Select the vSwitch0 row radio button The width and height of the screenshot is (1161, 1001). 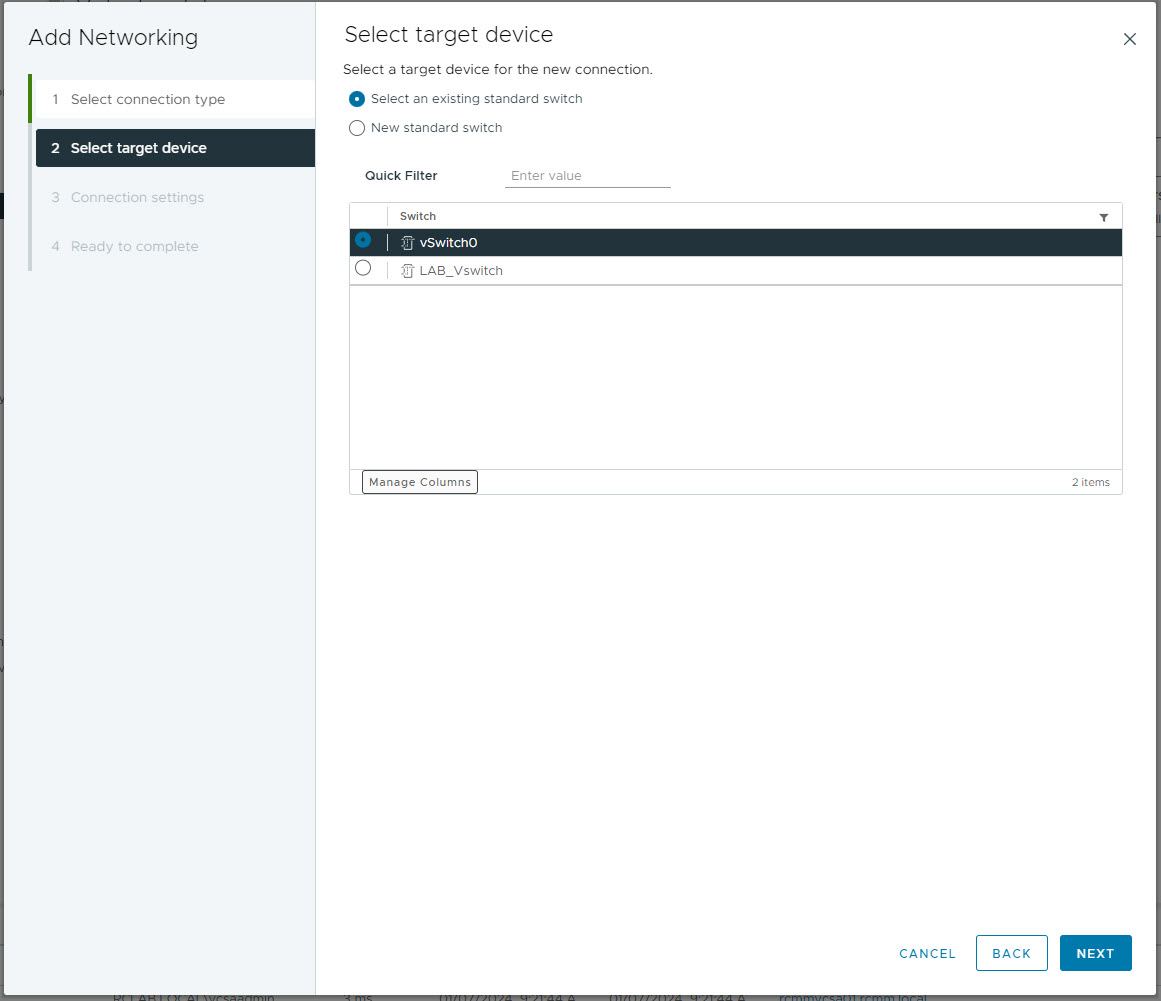(x=363, y=240)
